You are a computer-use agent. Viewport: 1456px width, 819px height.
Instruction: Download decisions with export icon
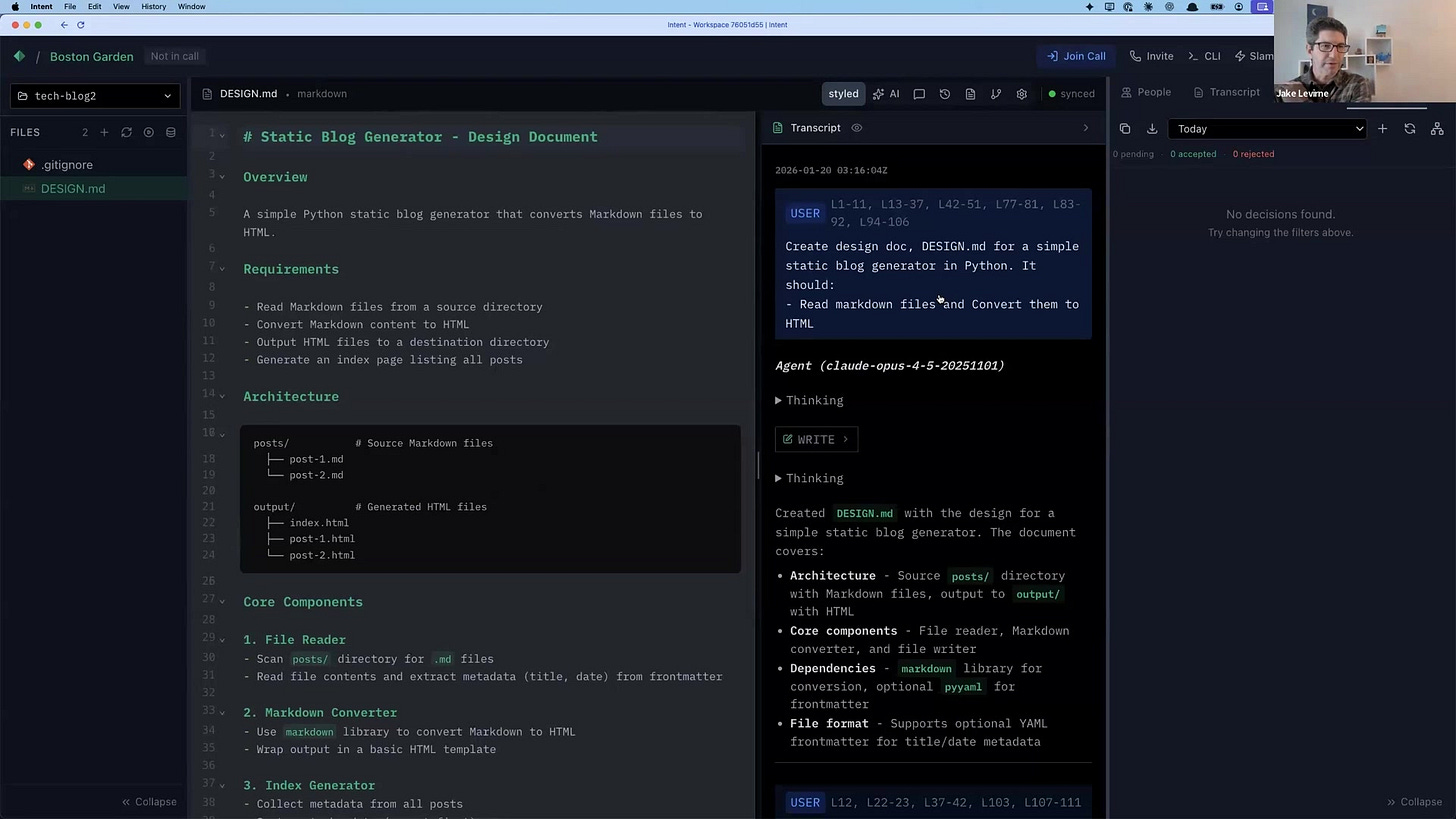[1152, 128]
